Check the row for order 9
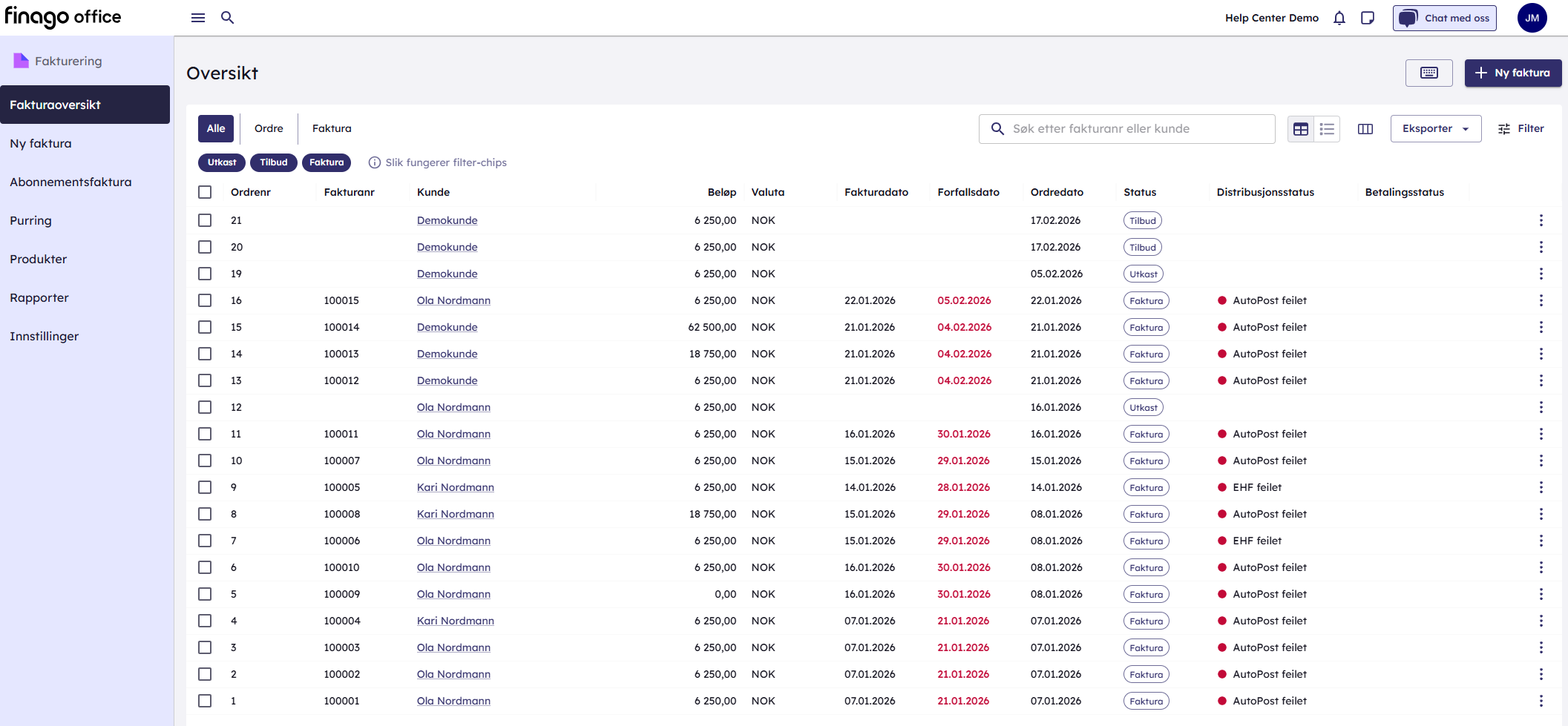Screen dimensions: 1568x726 point(205,487)
